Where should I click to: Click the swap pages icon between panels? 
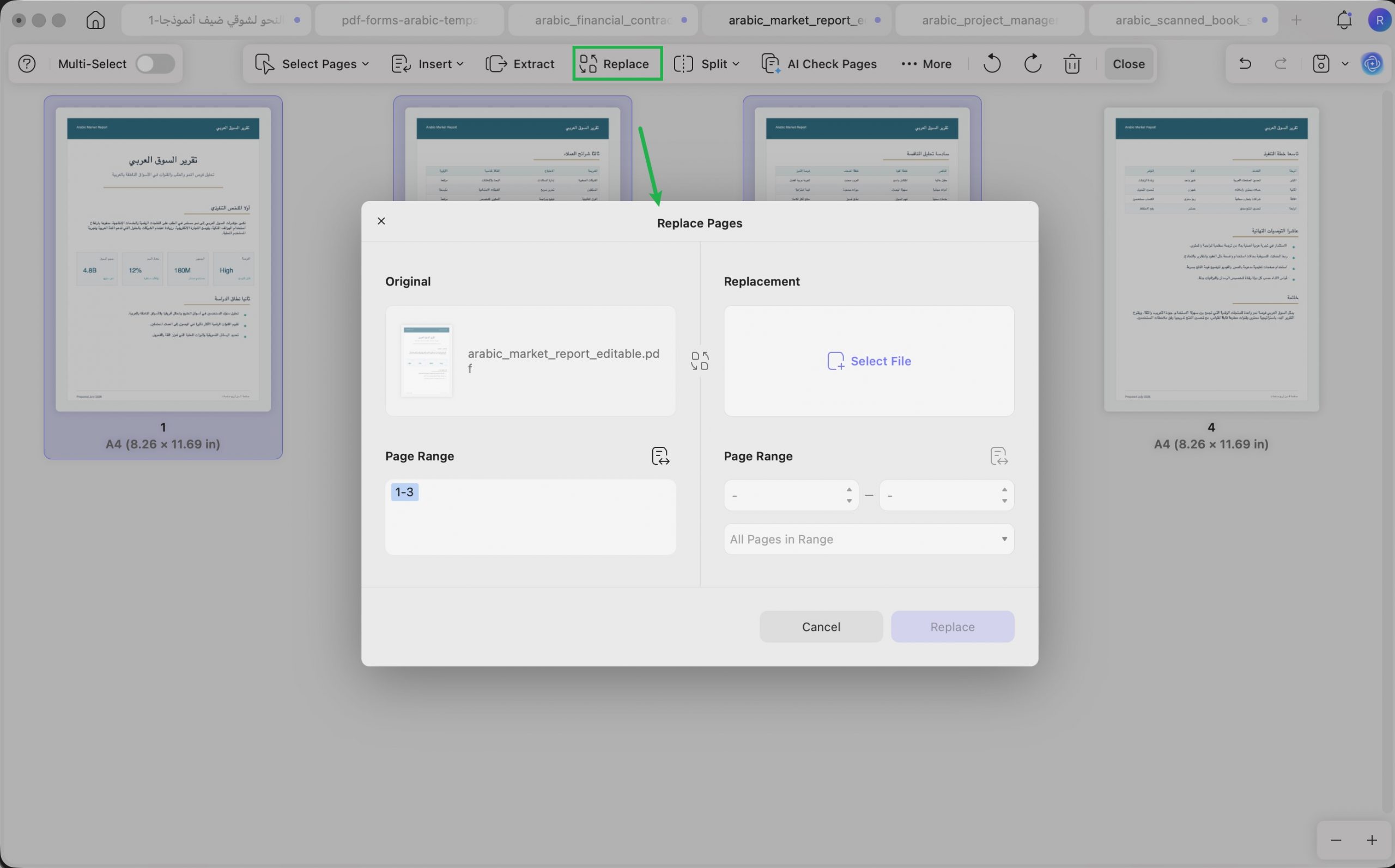point(700,361)
